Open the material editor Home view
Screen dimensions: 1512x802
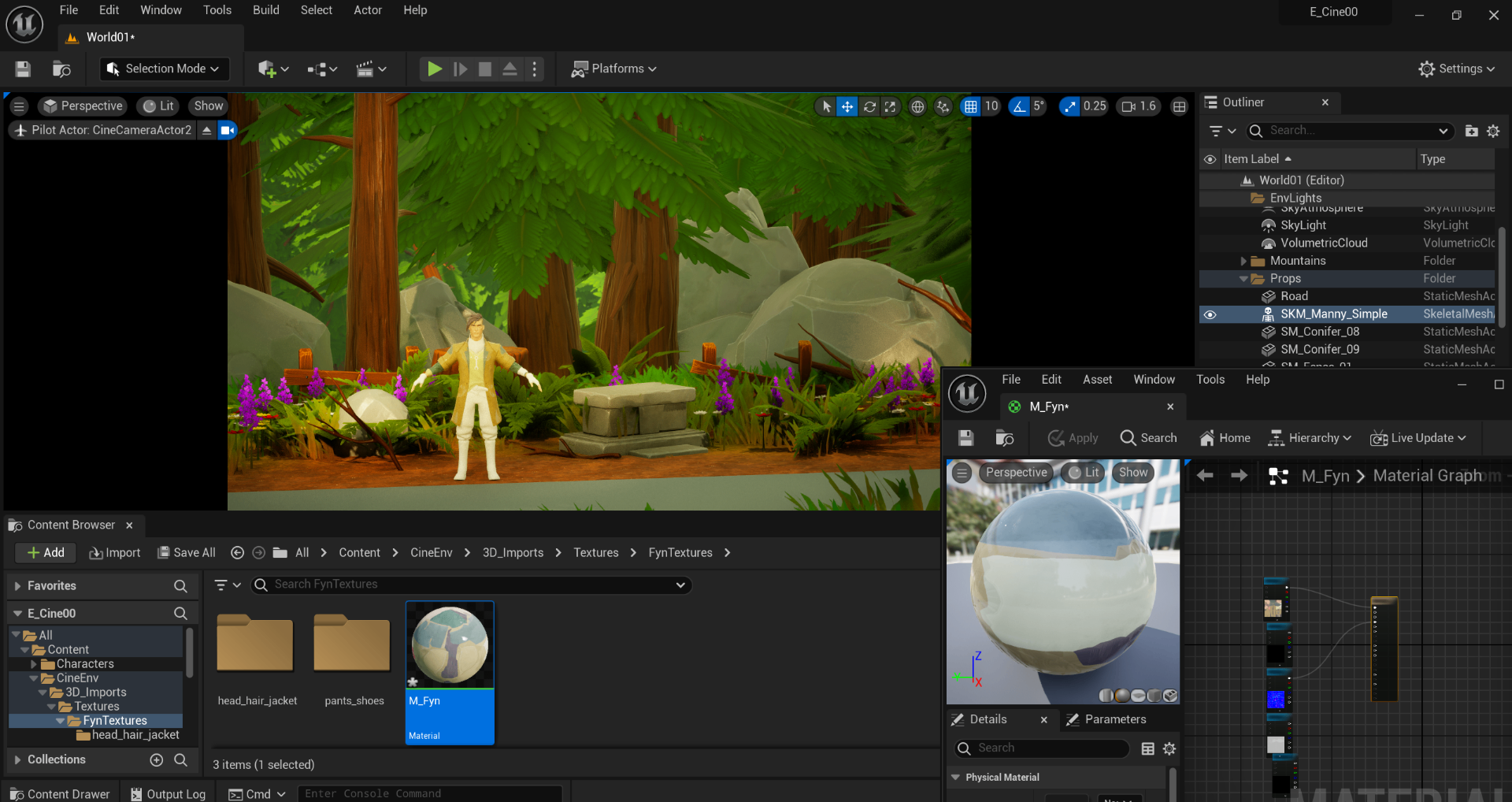point(1225,438)
